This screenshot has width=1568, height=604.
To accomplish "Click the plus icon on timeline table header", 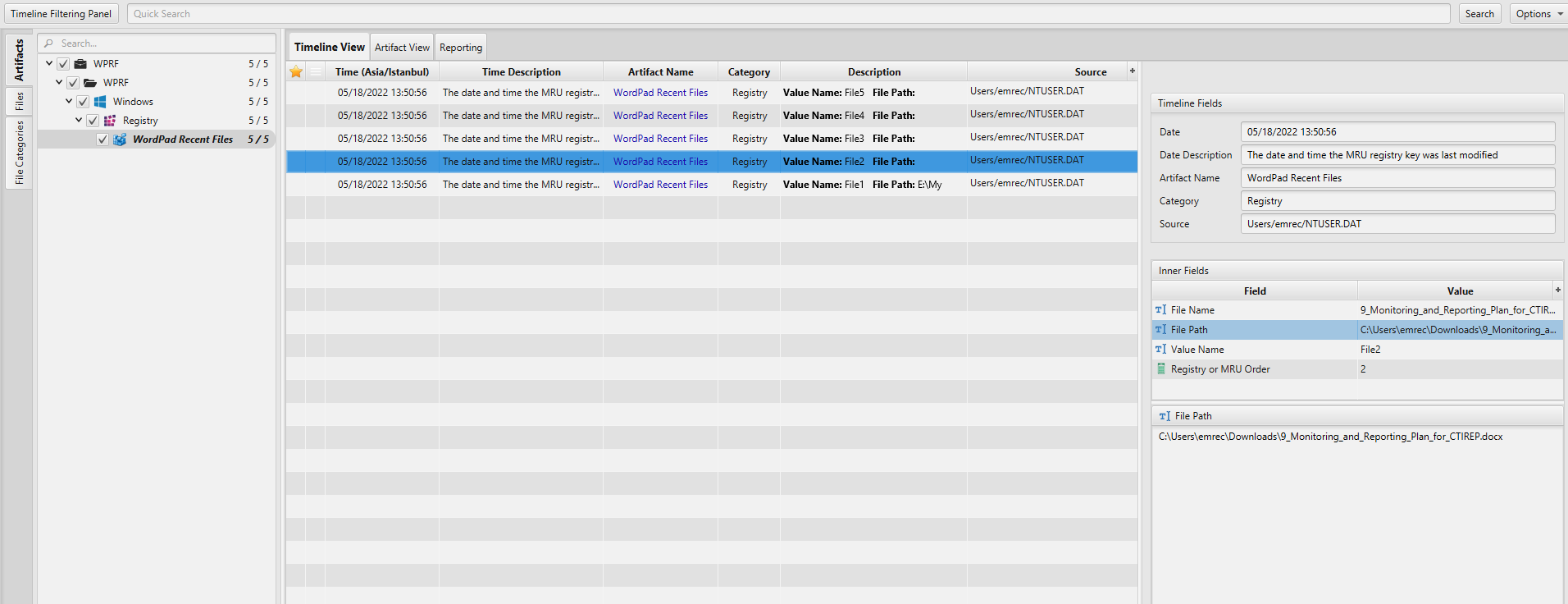I will (x=1133, y=71).
